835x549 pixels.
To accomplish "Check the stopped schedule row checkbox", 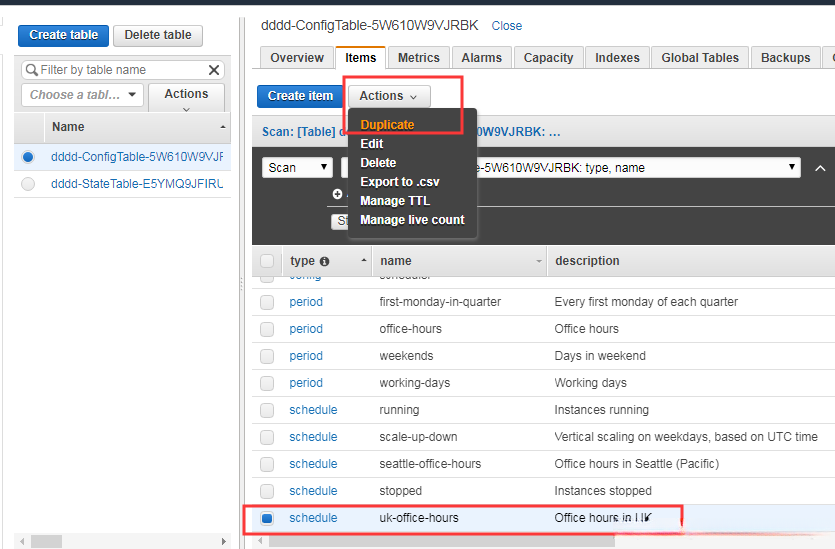I will [x=267, y=491].
